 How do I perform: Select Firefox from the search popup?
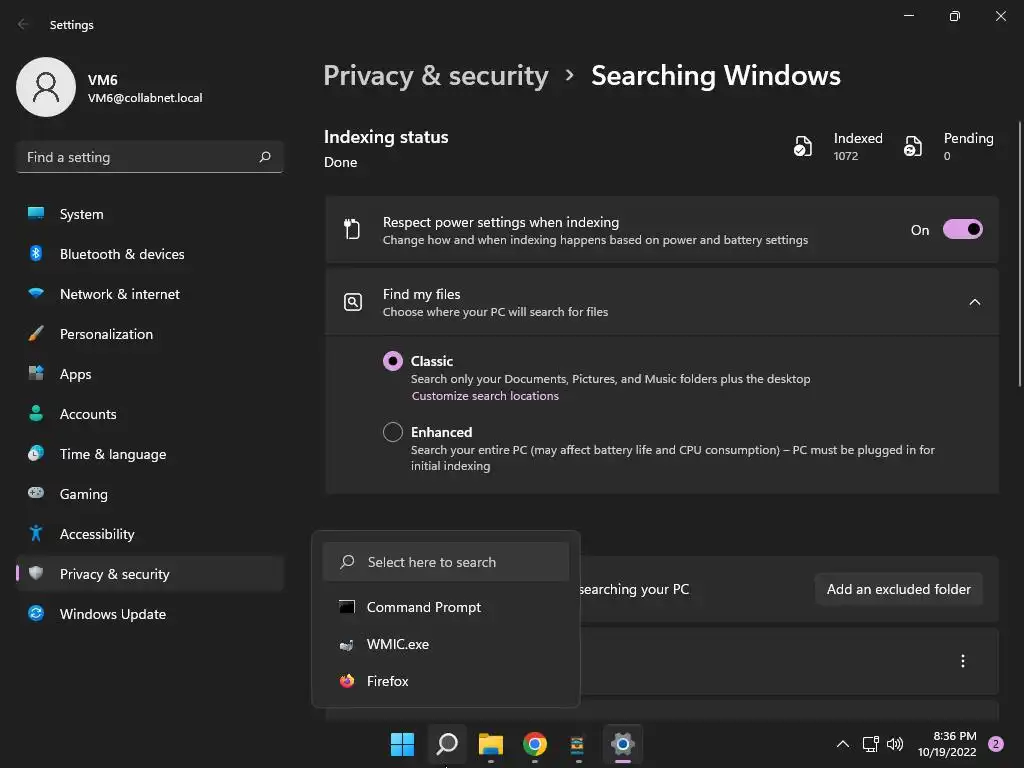coord(387,681)
